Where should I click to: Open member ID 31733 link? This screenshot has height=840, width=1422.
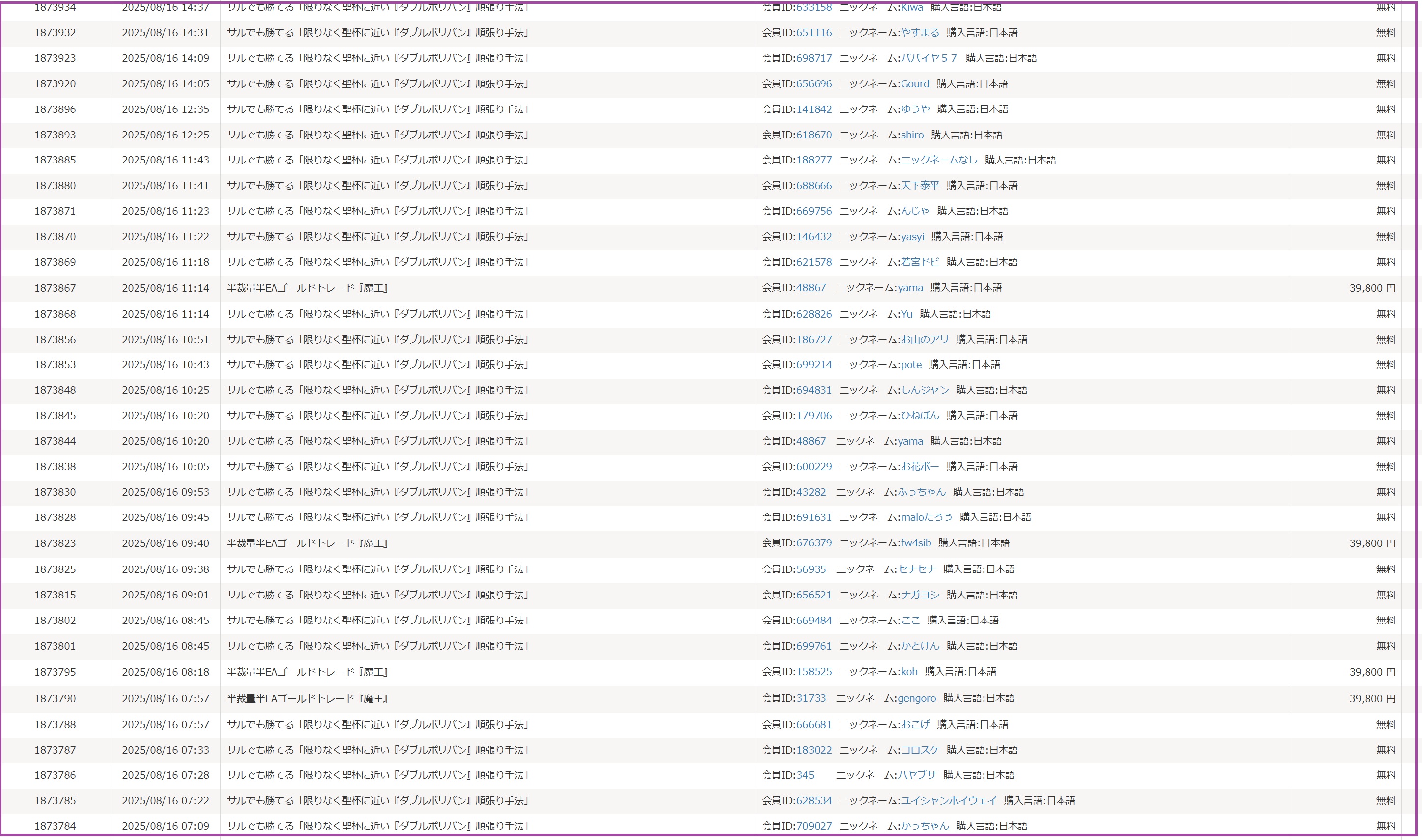coord(811,698)
